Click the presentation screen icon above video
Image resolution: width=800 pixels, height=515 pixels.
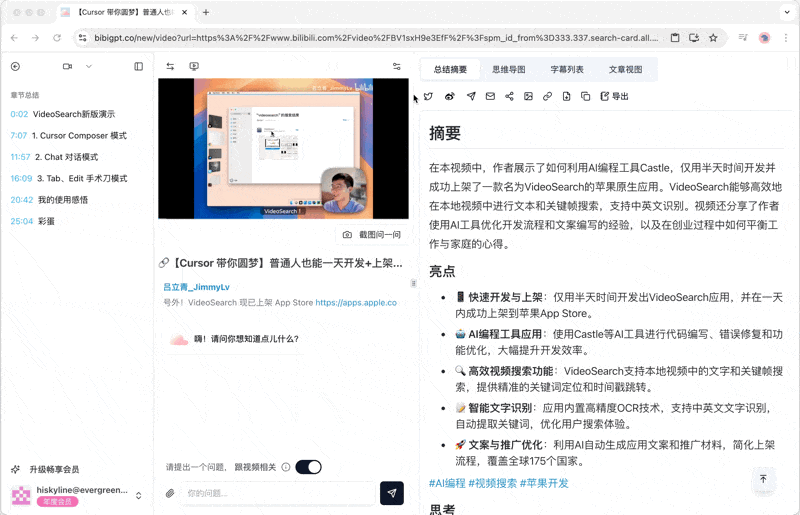tap(194, 66)
